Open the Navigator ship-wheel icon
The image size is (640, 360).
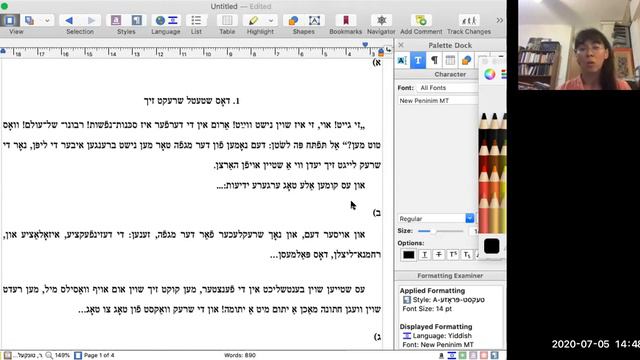click(381, 20)
